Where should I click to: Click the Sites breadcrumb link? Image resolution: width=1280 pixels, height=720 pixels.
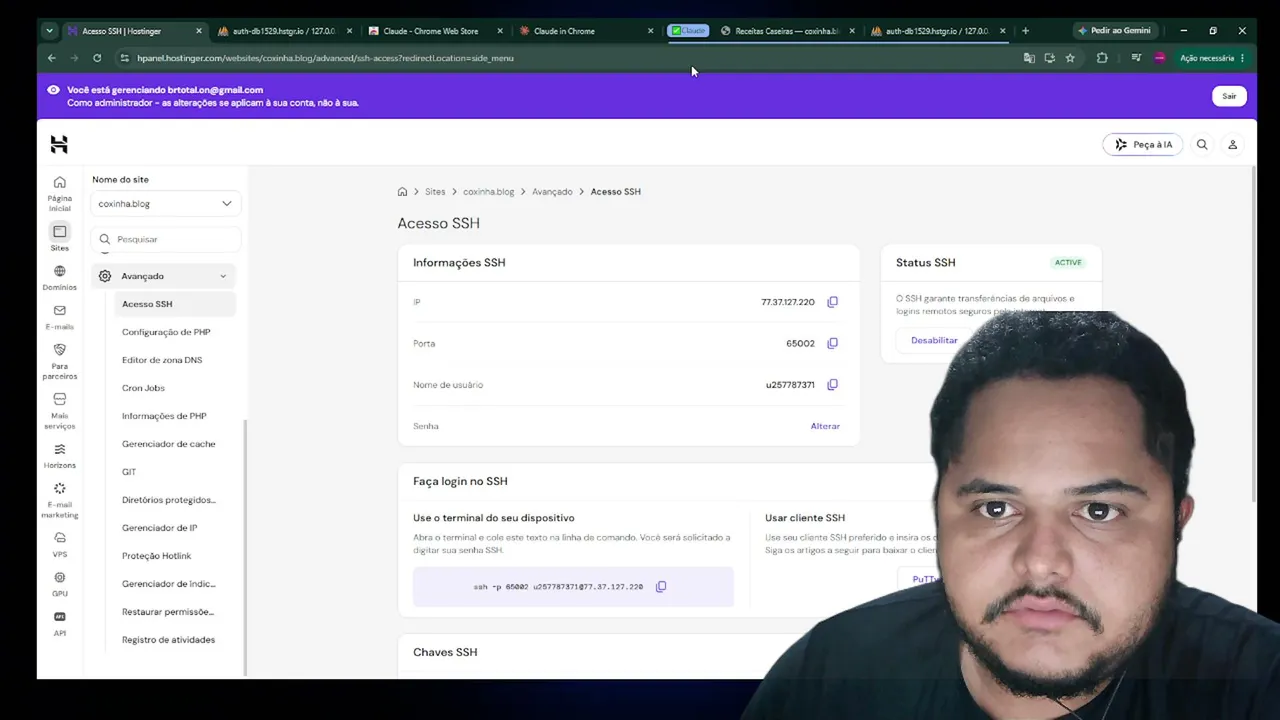coord(435,191)
